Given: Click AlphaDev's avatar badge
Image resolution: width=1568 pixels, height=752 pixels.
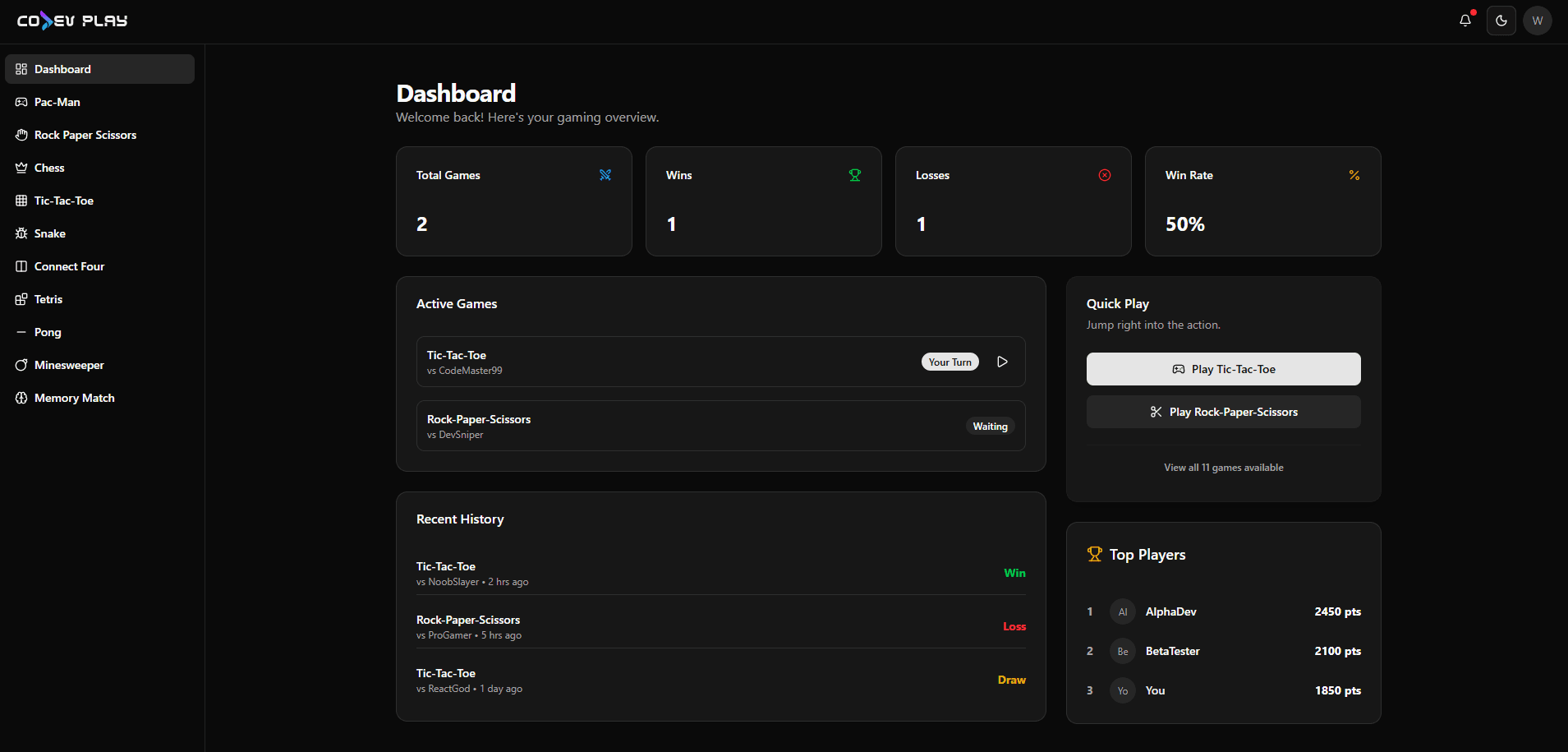Looking at the screenshot, I should [x=1123, y=611].
